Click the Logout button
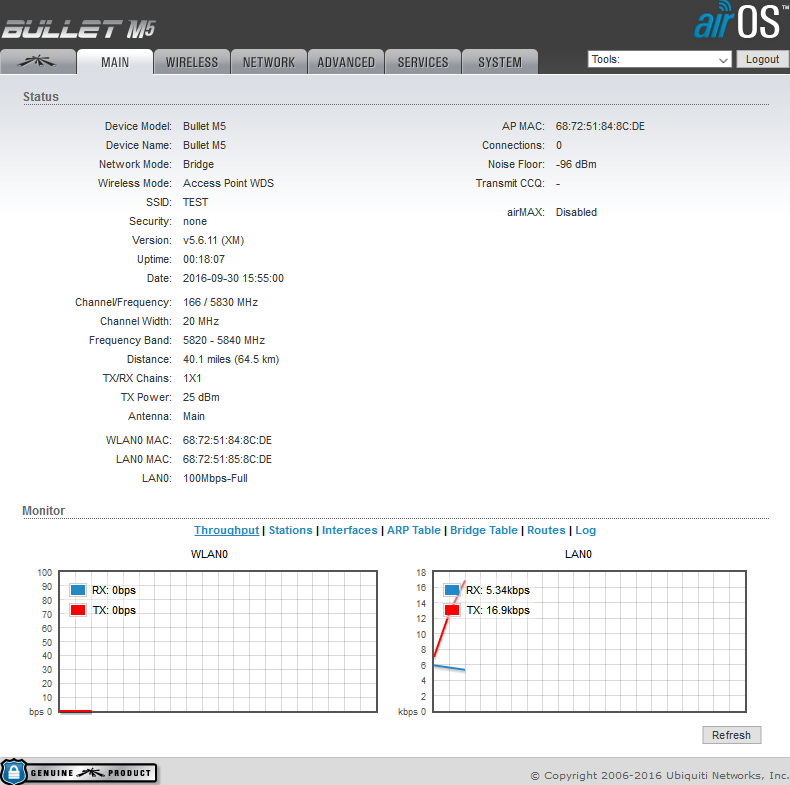Image resolution: width=790 pixels, height=785 pixels. [762, 59]
